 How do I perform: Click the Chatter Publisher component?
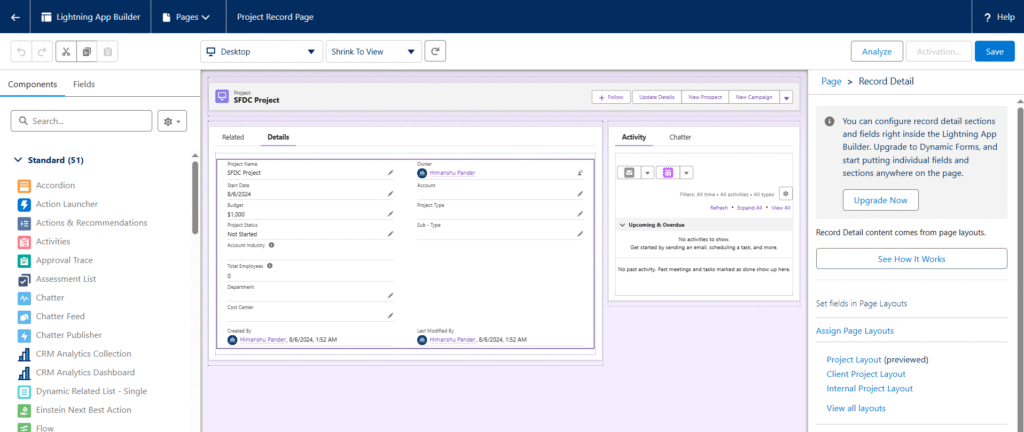(69, 335)
